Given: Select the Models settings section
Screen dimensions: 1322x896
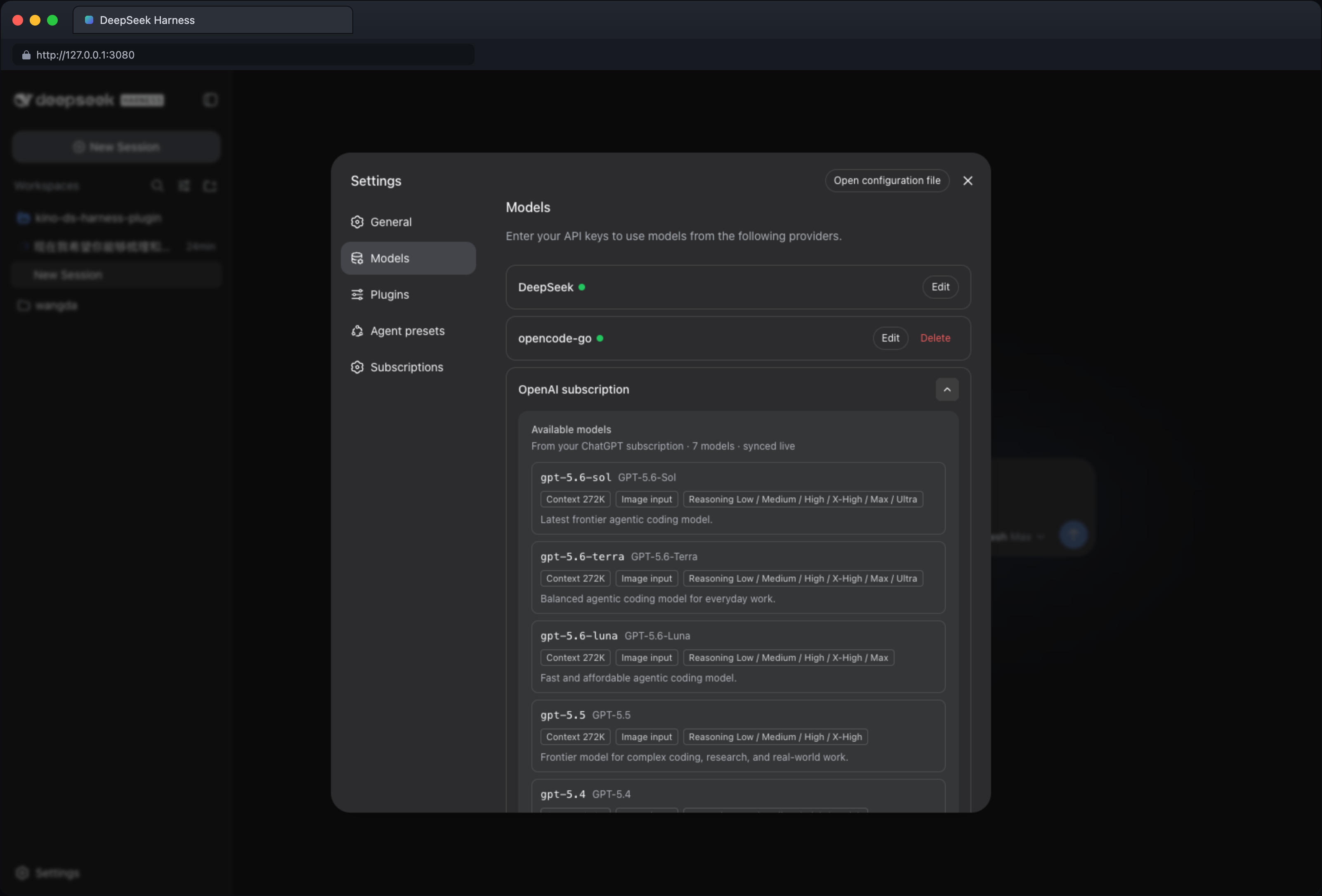Looking at the screenshot, I should [x=408, y=258].
